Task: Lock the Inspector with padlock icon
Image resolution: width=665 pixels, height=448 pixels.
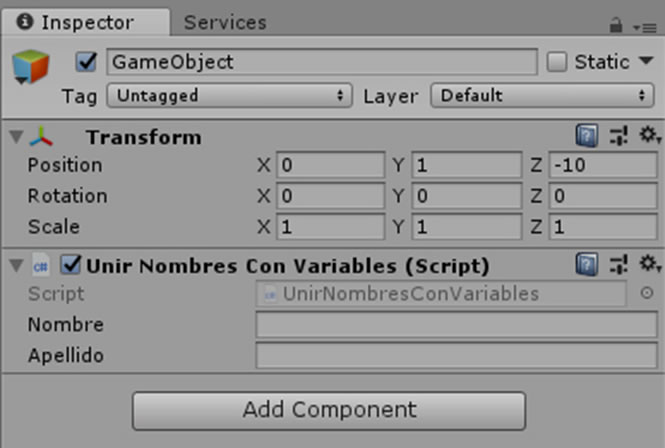Action: [x=616, y=25]
